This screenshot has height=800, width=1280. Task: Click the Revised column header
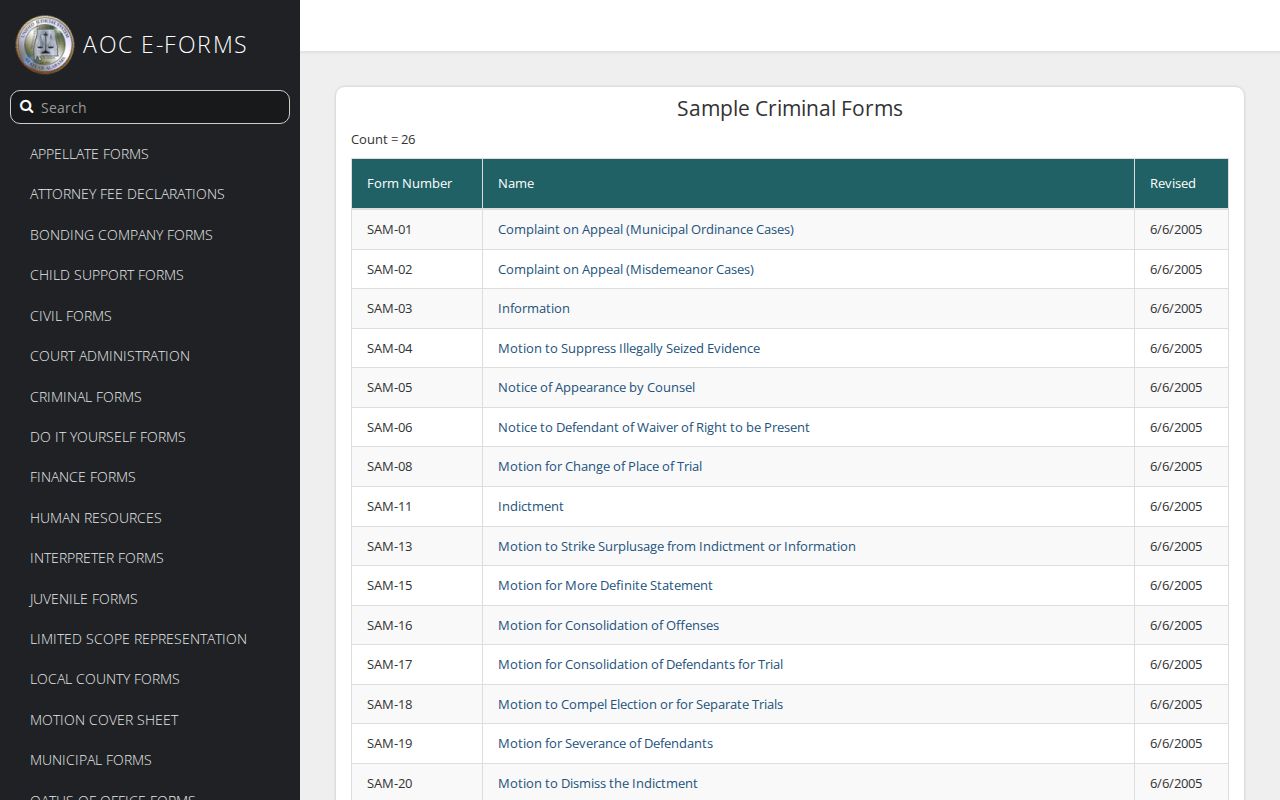[1181, 184]
